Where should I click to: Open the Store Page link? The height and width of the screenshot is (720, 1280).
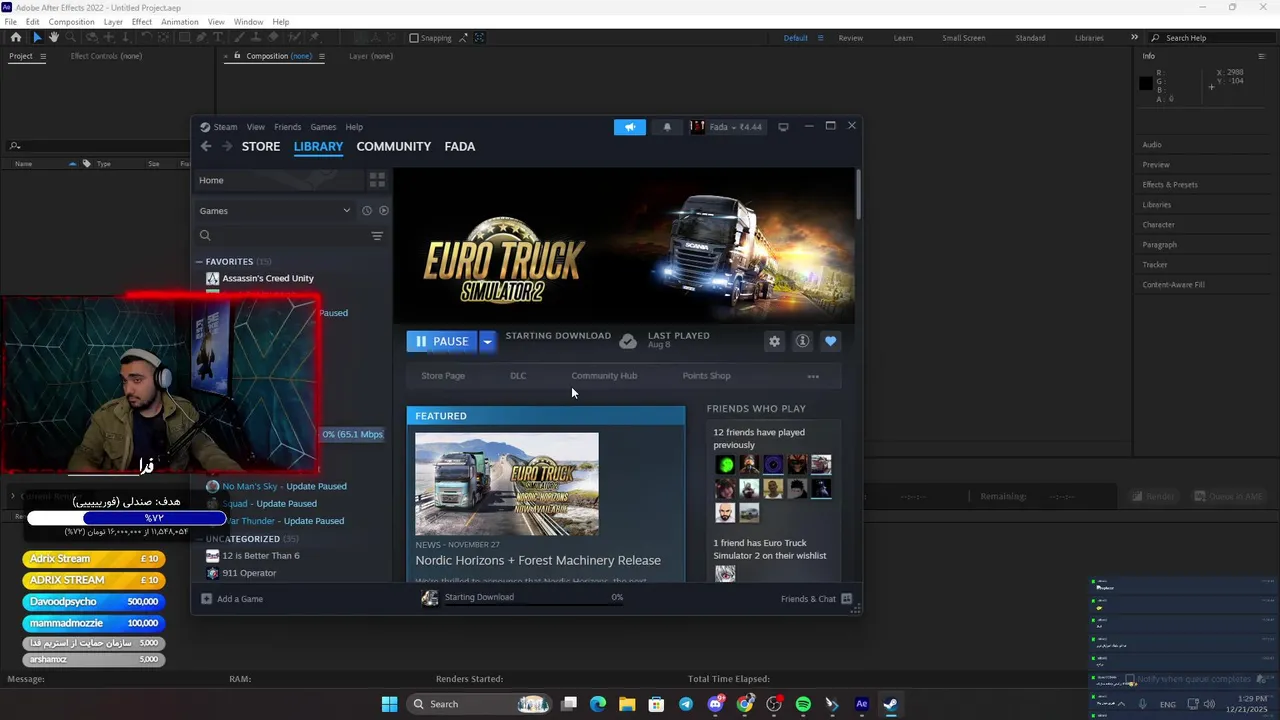tap(443, 376)
